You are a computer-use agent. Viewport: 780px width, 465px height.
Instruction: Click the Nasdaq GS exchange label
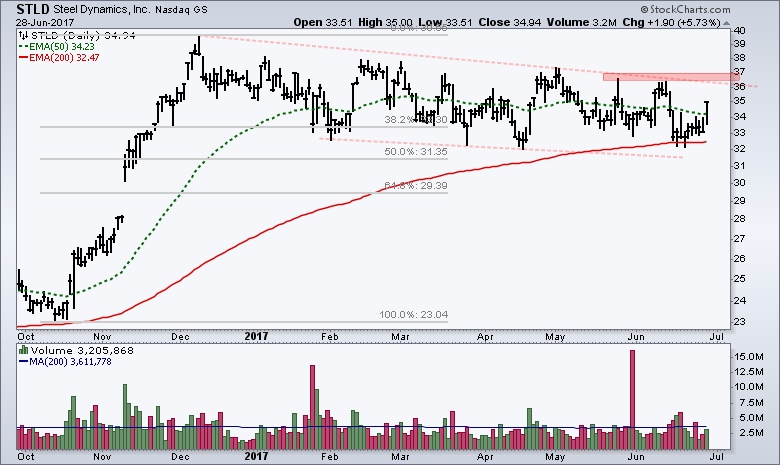(x=181, y=10)
